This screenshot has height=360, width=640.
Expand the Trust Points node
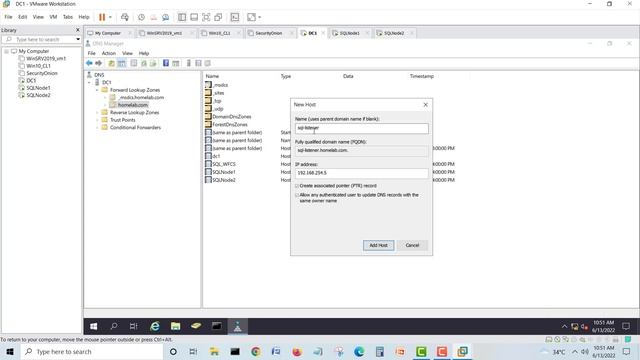[97, 120]
